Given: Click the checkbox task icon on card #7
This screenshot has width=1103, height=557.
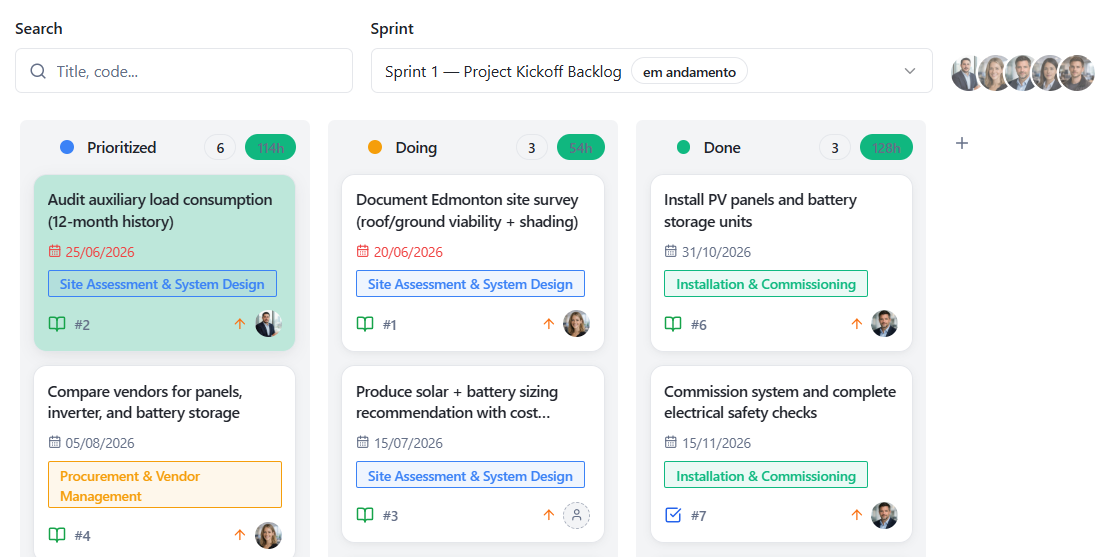Looking at the screenshot, I should pos(672,516).
